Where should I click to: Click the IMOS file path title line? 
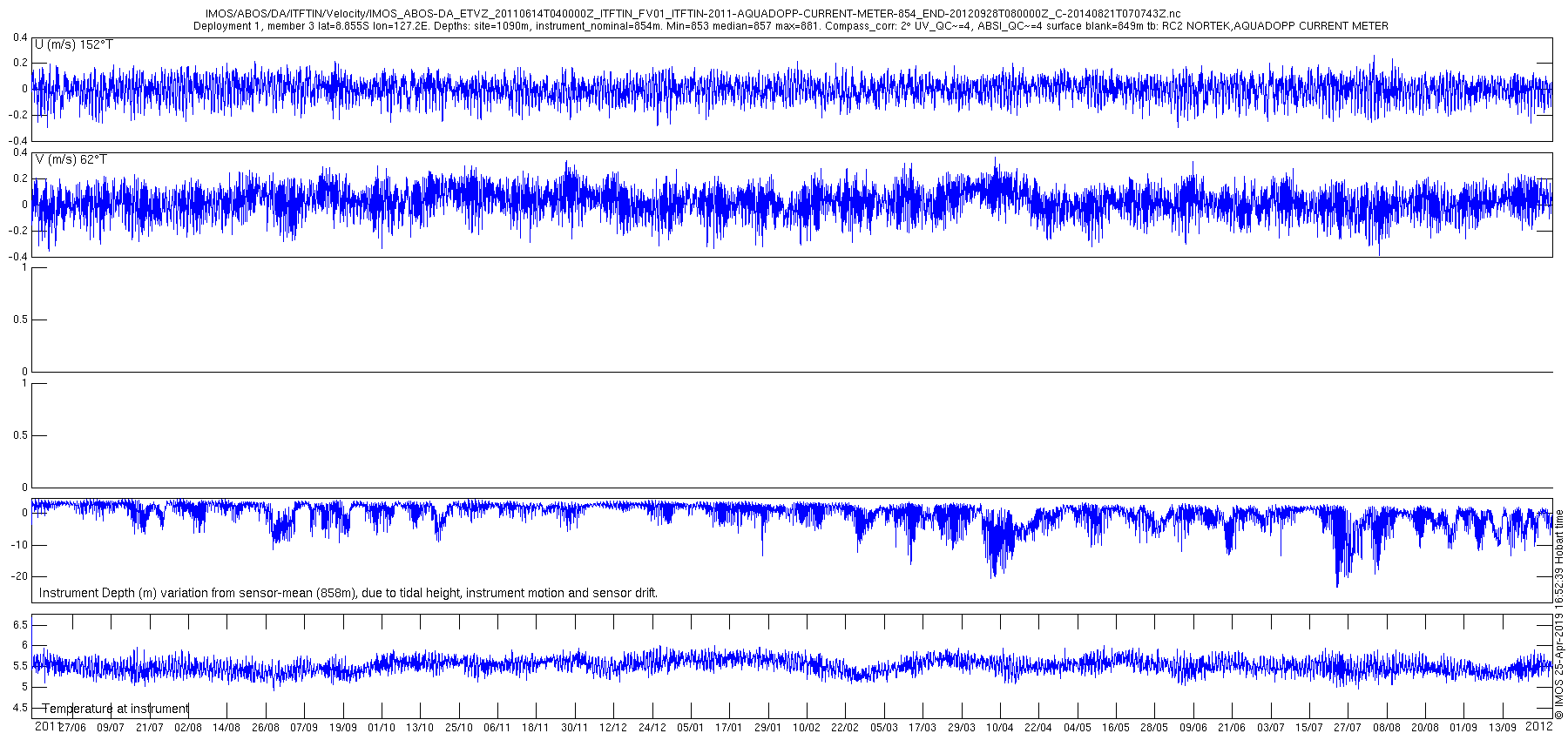[693, 14]
